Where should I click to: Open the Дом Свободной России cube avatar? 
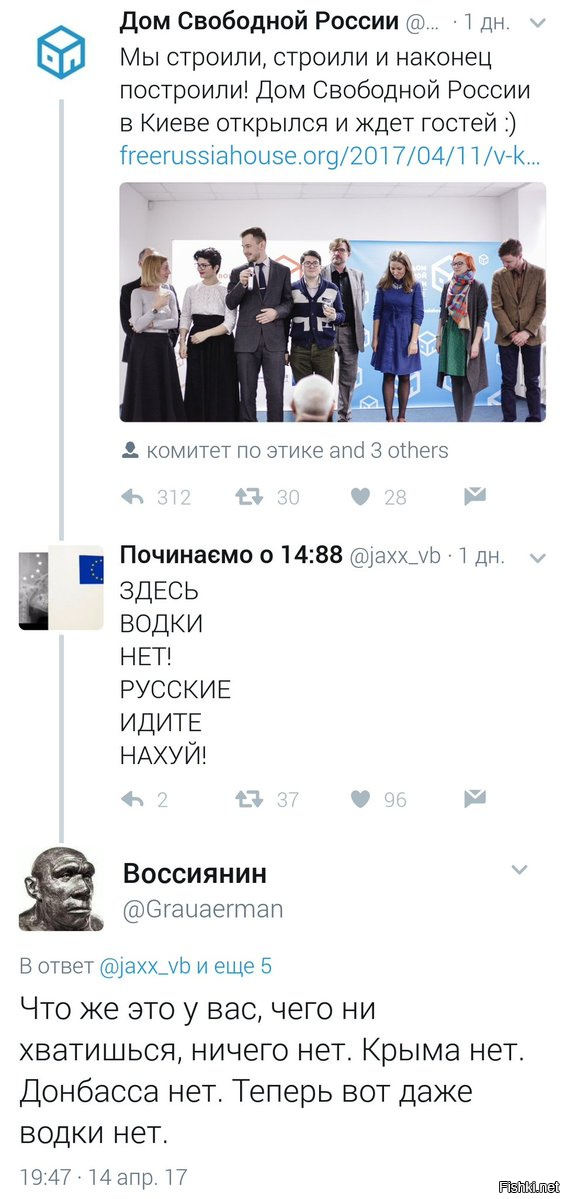point(61,52)
